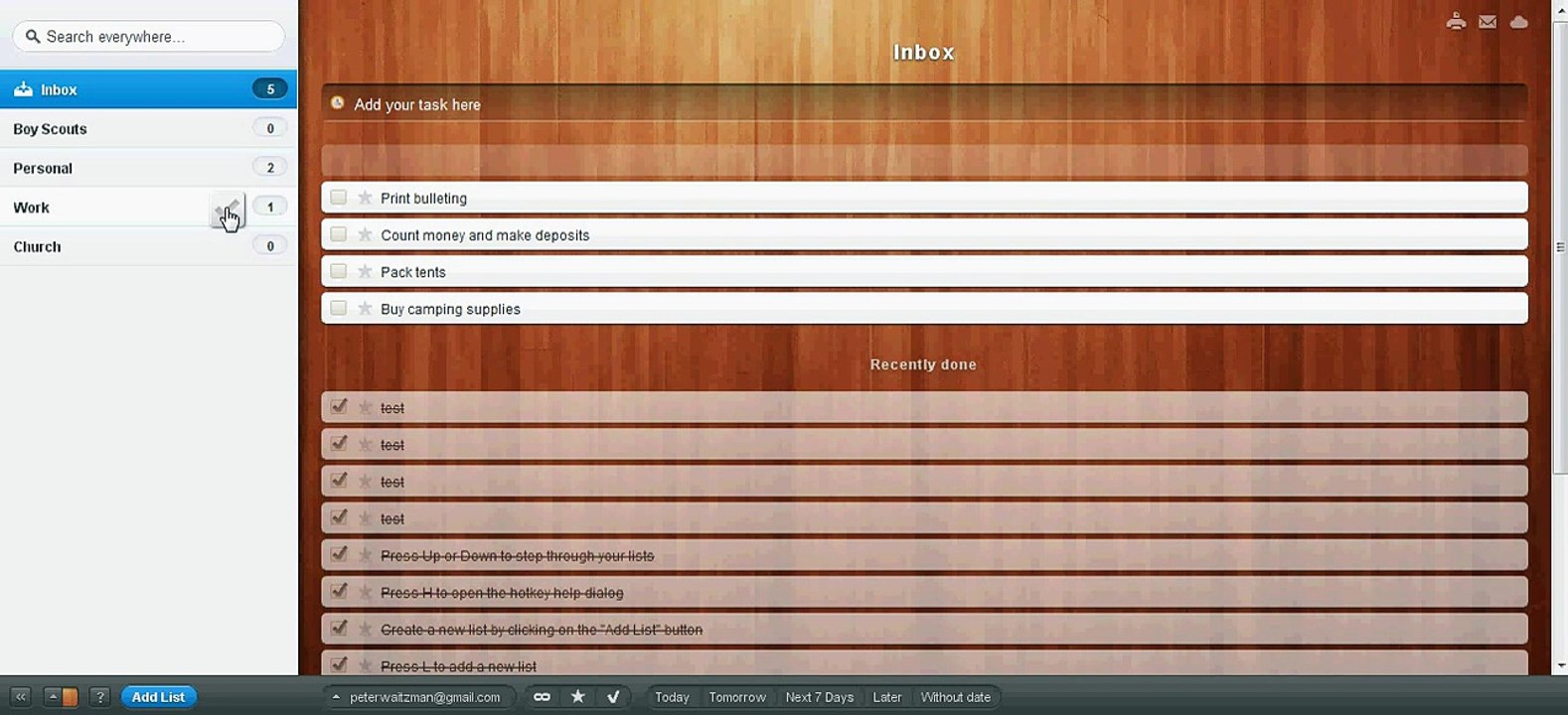The image size is (1568, 715).
Task: Star the Pack tents task
Action: pos(365,271)
